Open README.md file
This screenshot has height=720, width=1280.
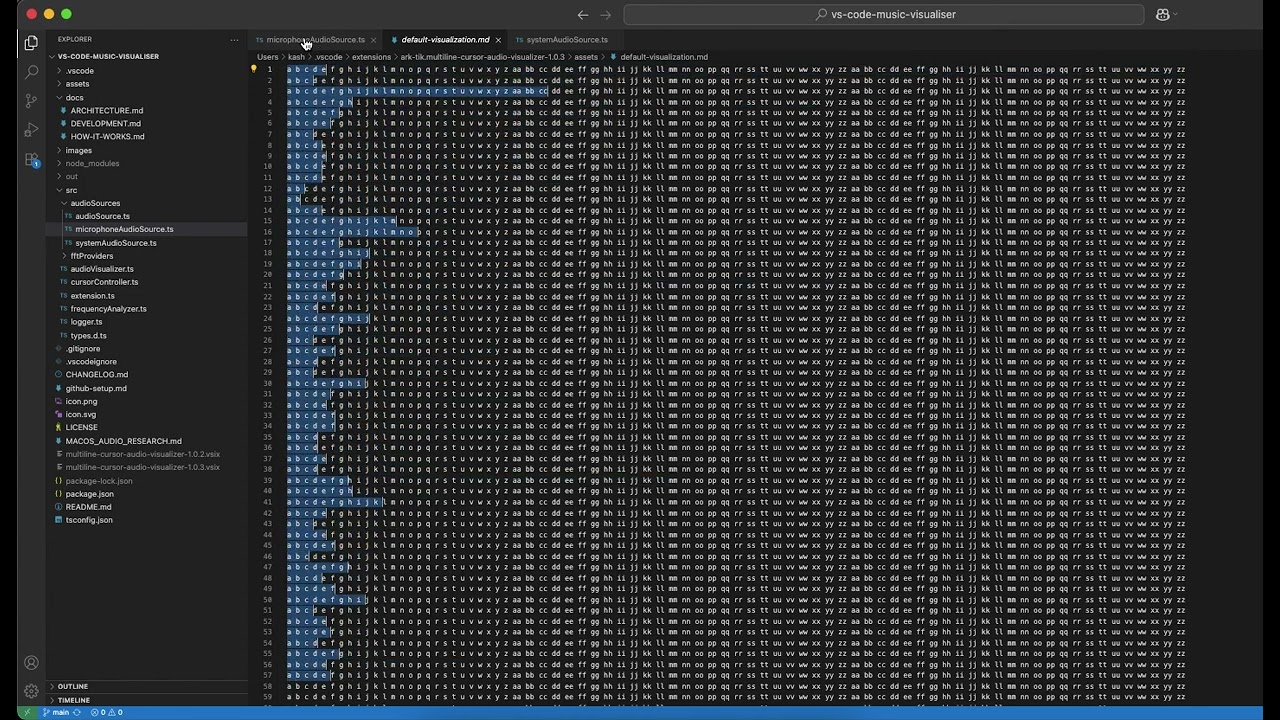click(88, 507)
